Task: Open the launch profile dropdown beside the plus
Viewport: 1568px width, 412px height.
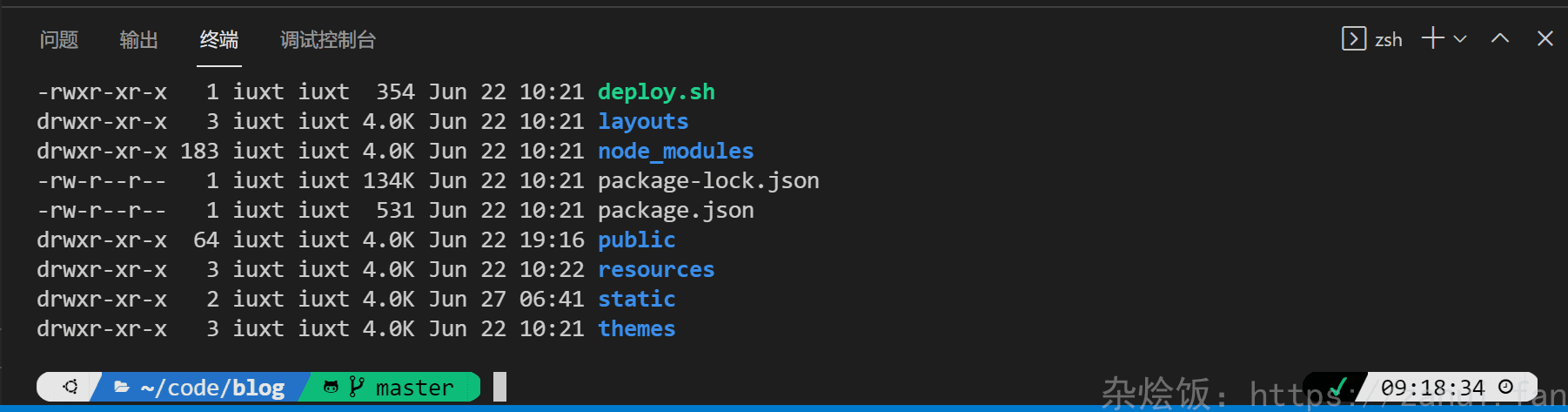Action: [1460, 39]
